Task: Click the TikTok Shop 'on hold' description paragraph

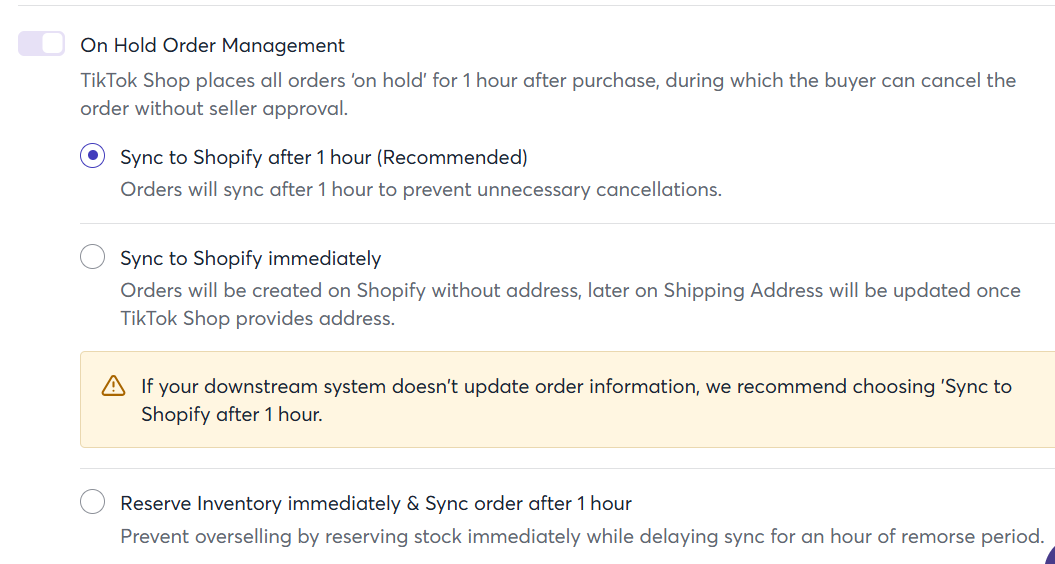Action: (x=548, y=94)
